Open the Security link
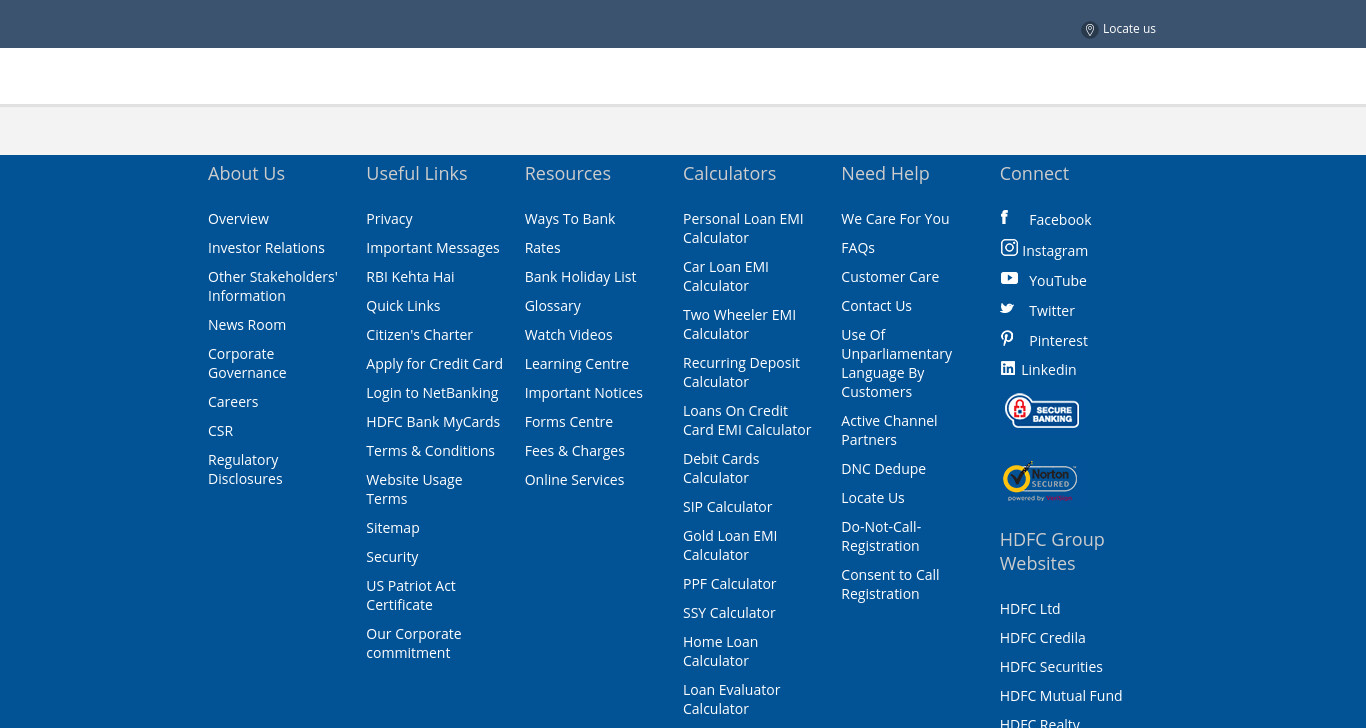 pyautogui.click(x=392, y=557)
